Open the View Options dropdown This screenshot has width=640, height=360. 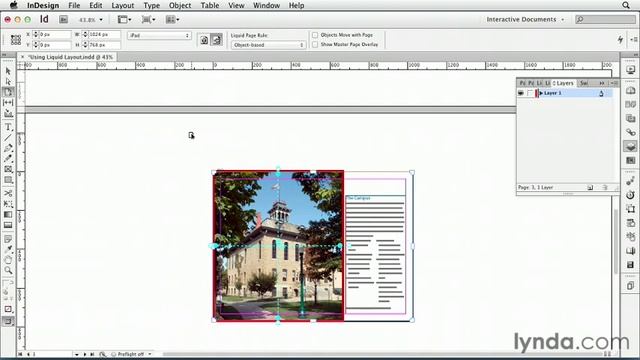click(124, 19)
